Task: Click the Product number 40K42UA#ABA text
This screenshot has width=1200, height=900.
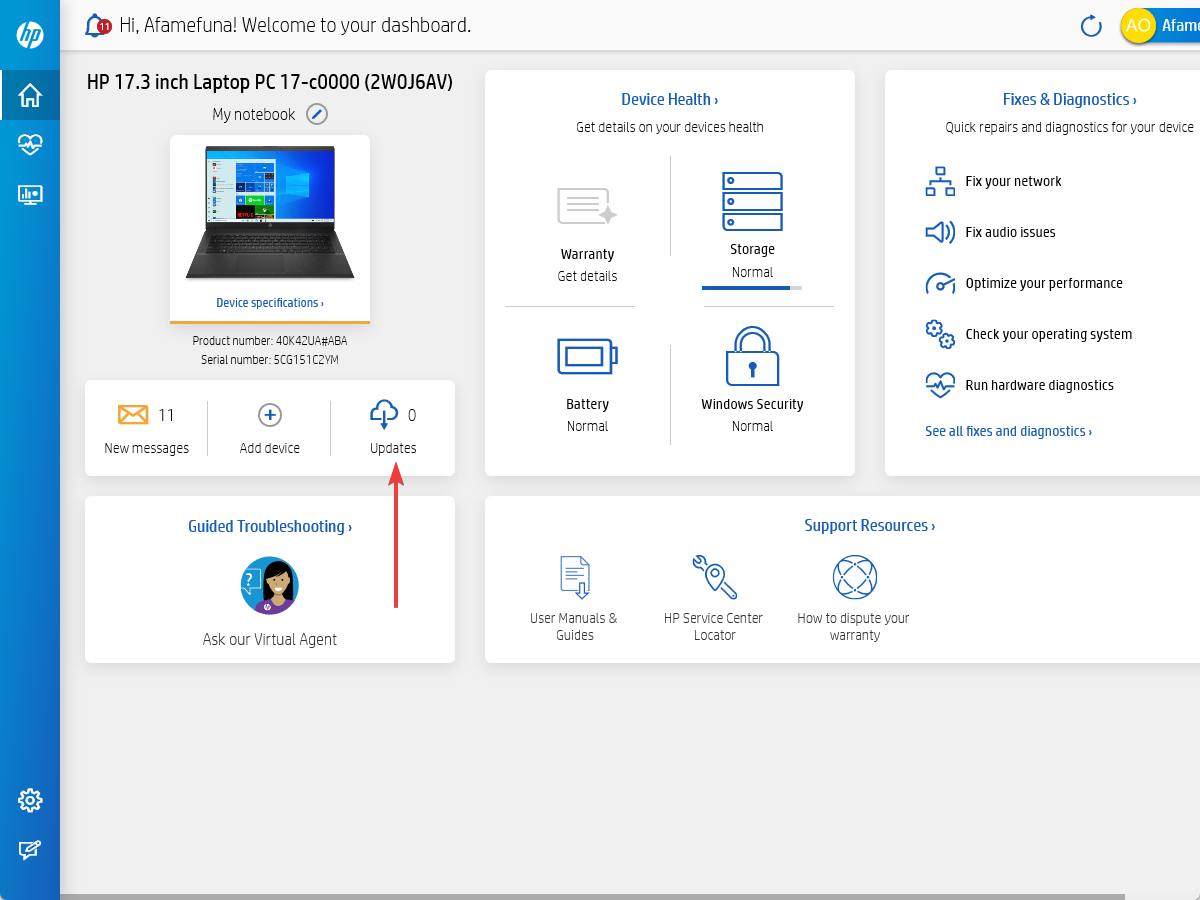Action: point(270,341)
